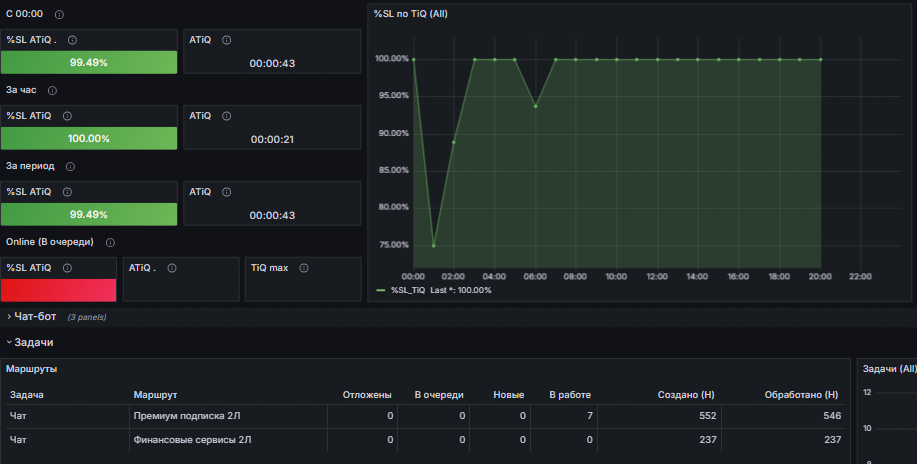The width and height of the screenshot is (917, 464).
Task: Click the "Обработано (Н)" column header
Action: (x=800, y=395)
